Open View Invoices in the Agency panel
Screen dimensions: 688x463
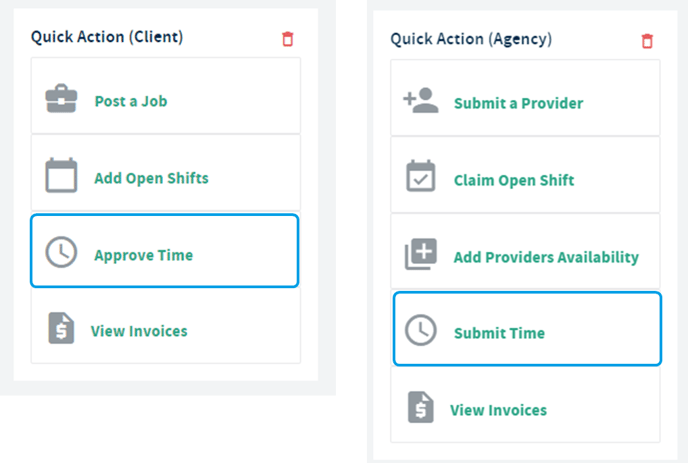[498, 410]
